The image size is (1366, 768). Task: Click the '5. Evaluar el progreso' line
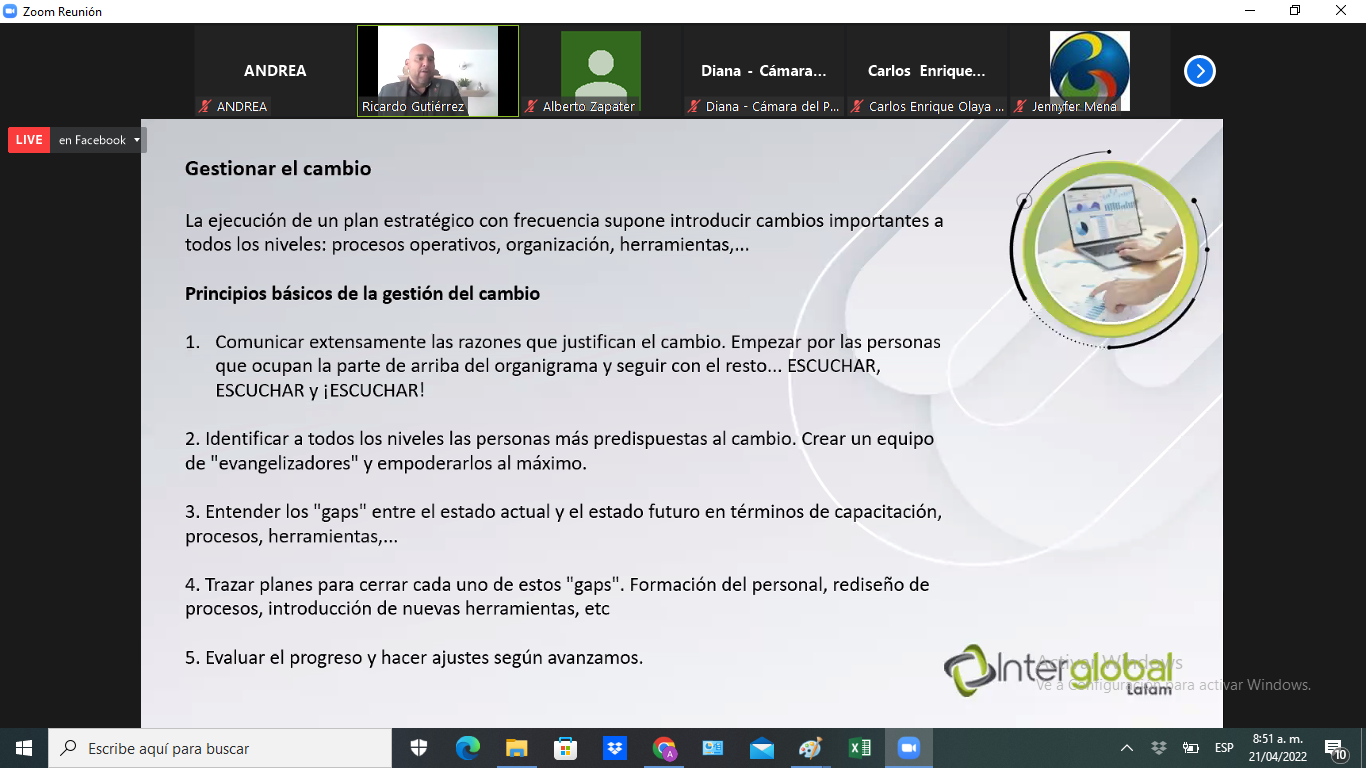[414, 657]
